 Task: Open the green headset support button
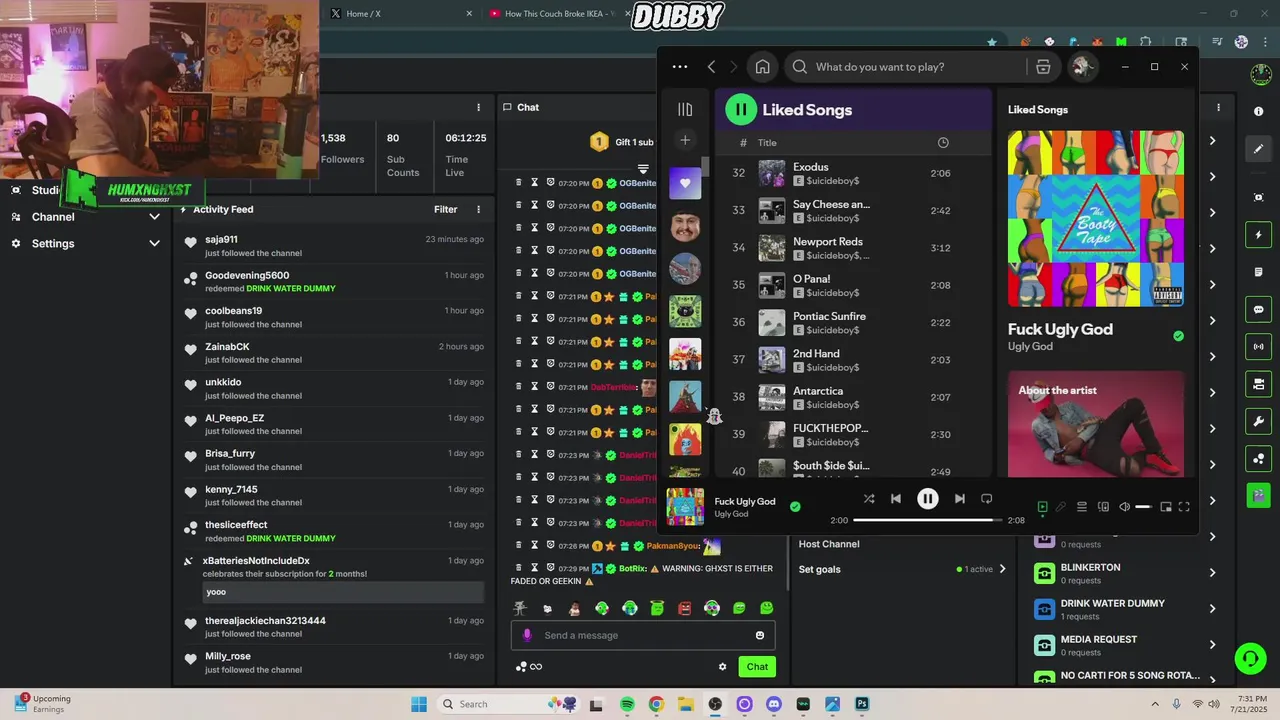pos(1249,657)
